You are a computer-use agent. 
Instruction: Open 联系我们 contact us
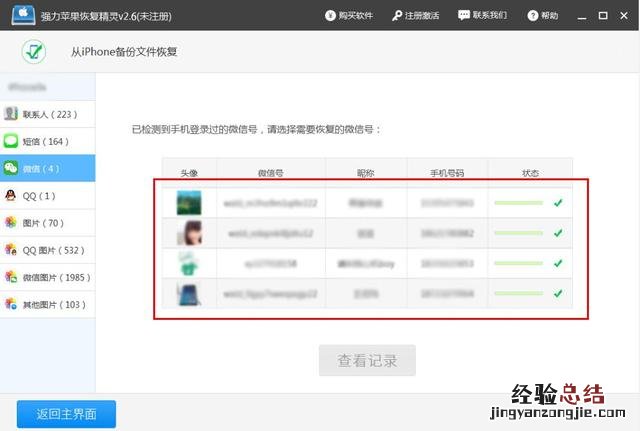click(x=482, y=16)
